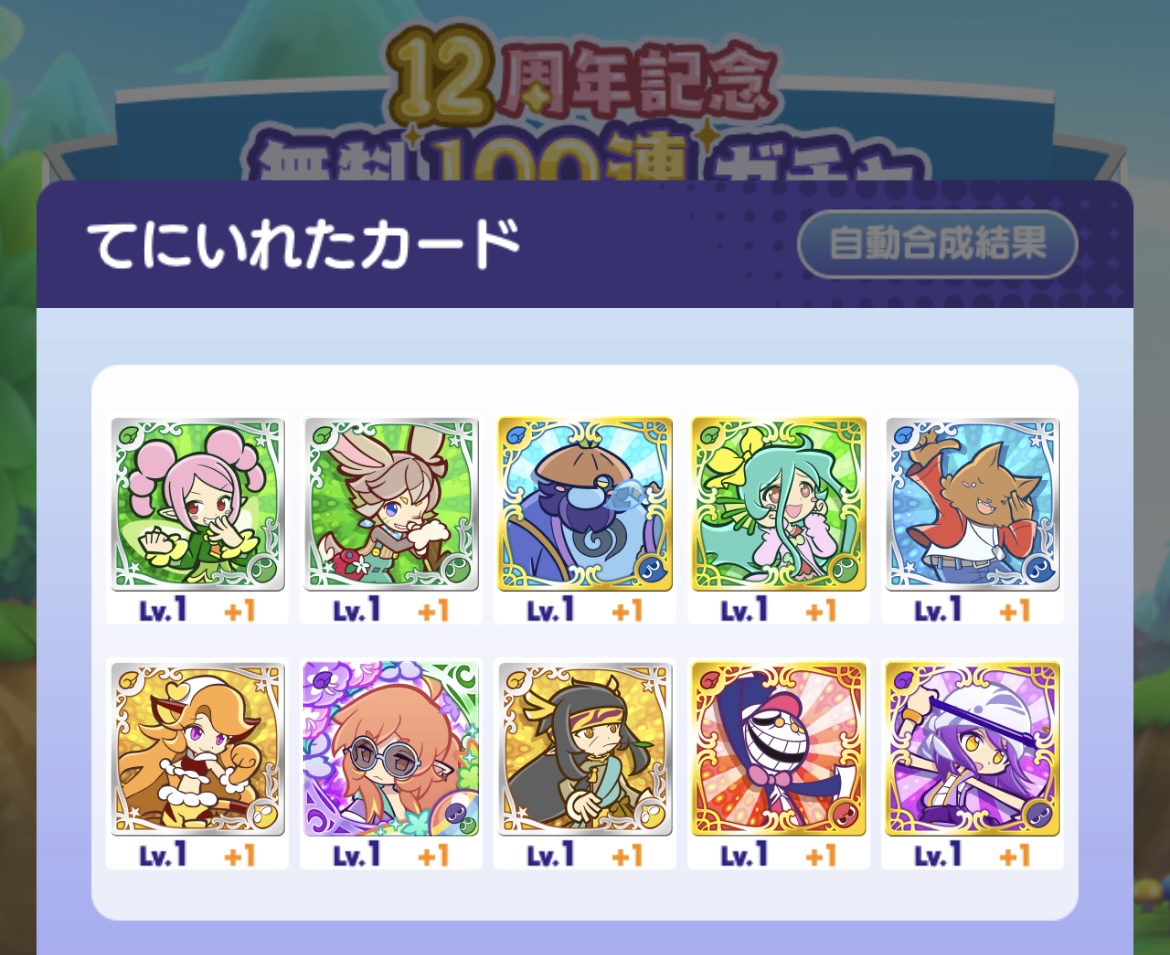Click the blue leaf attribute icon on bearded card
The height and width of the screenshot is (955, 1170).
[516, 435]
